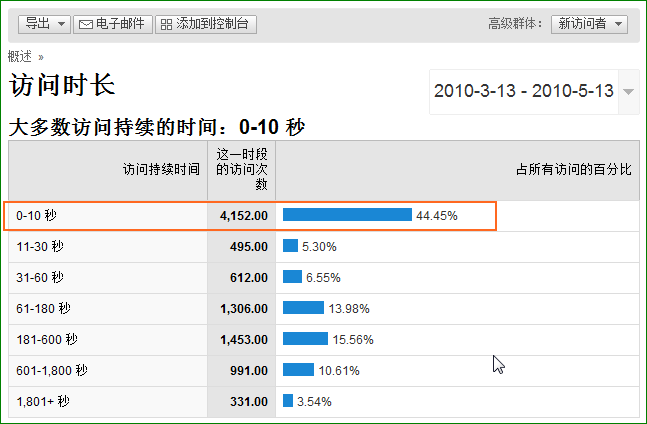This screenshot has height=424, width=647.
Task: Click the grid icon for 添加到控制台
Action: [x=166, y=24]
